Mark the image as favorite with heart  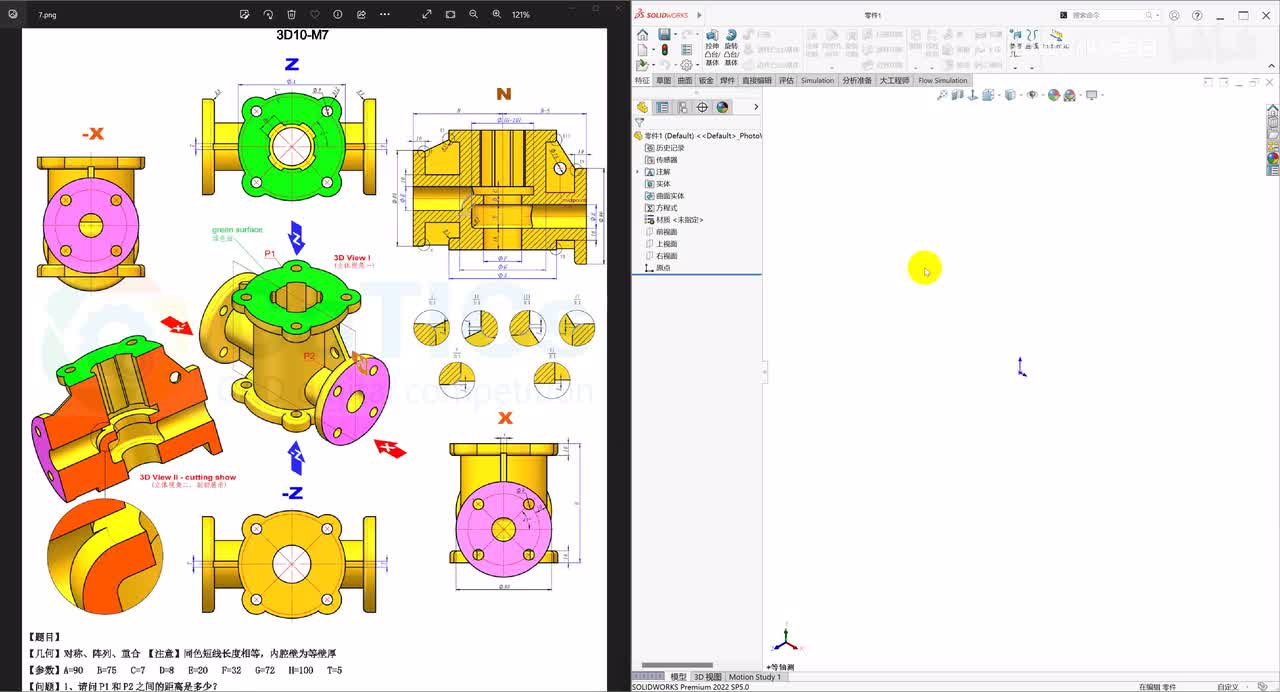pos(314,15)
